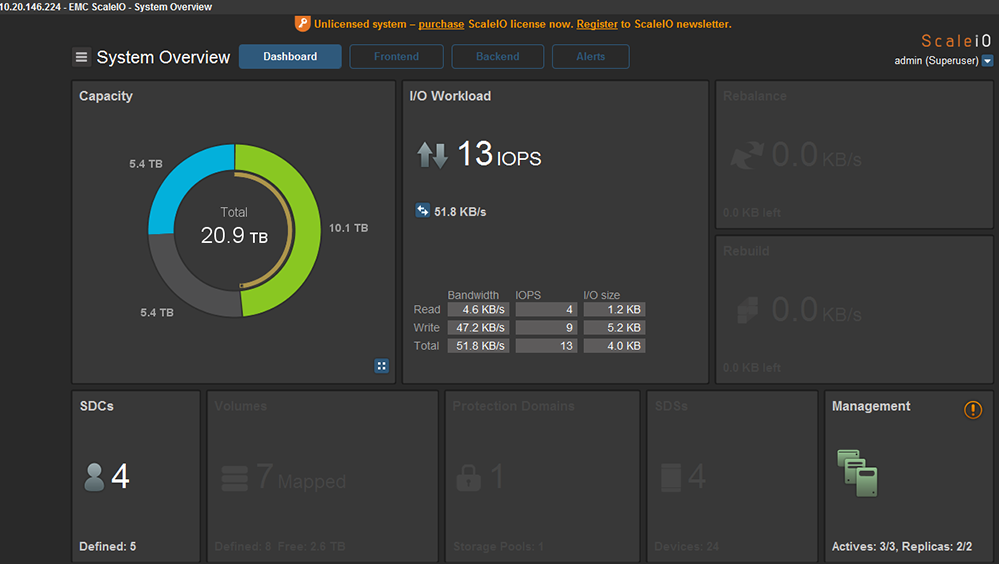
Task: Click the Total bandwidth 51.8 KB/s cell
Action: 478,346
